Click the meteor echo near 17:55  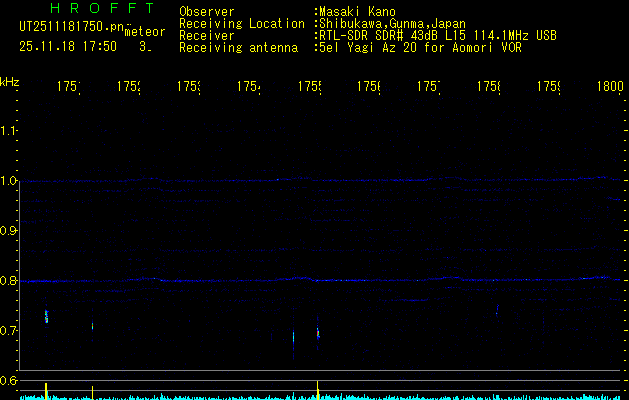pyautogui.click(x=318, y=331)
